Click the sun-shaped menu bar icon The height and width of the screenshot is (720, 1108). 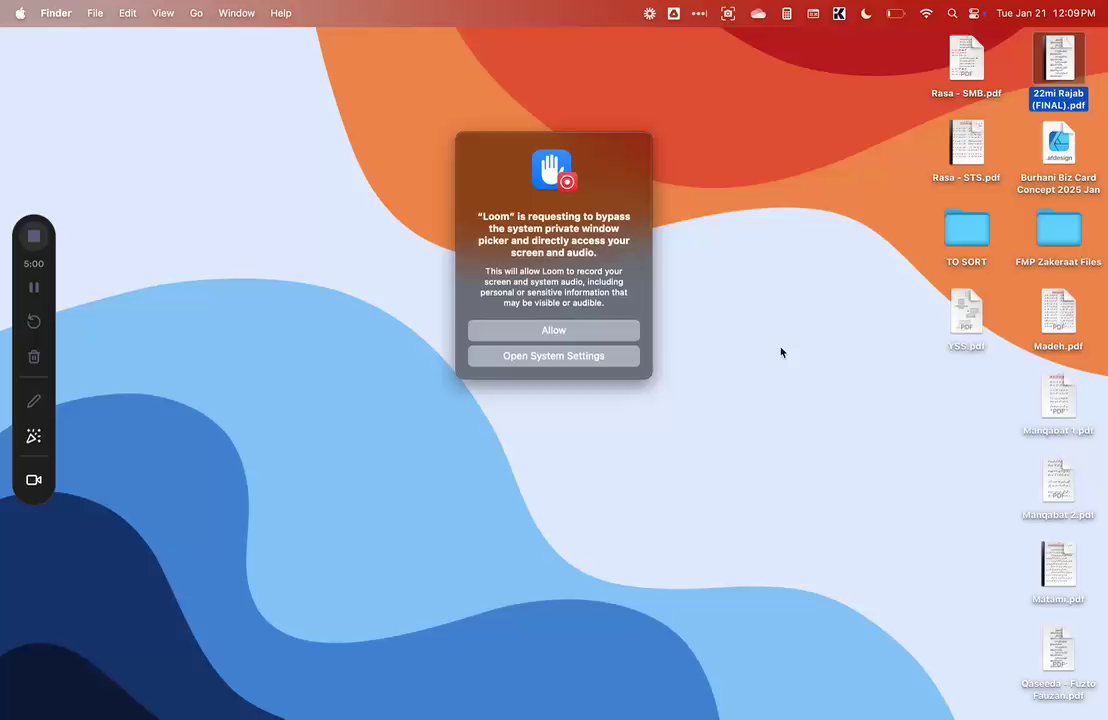[649, 13]
